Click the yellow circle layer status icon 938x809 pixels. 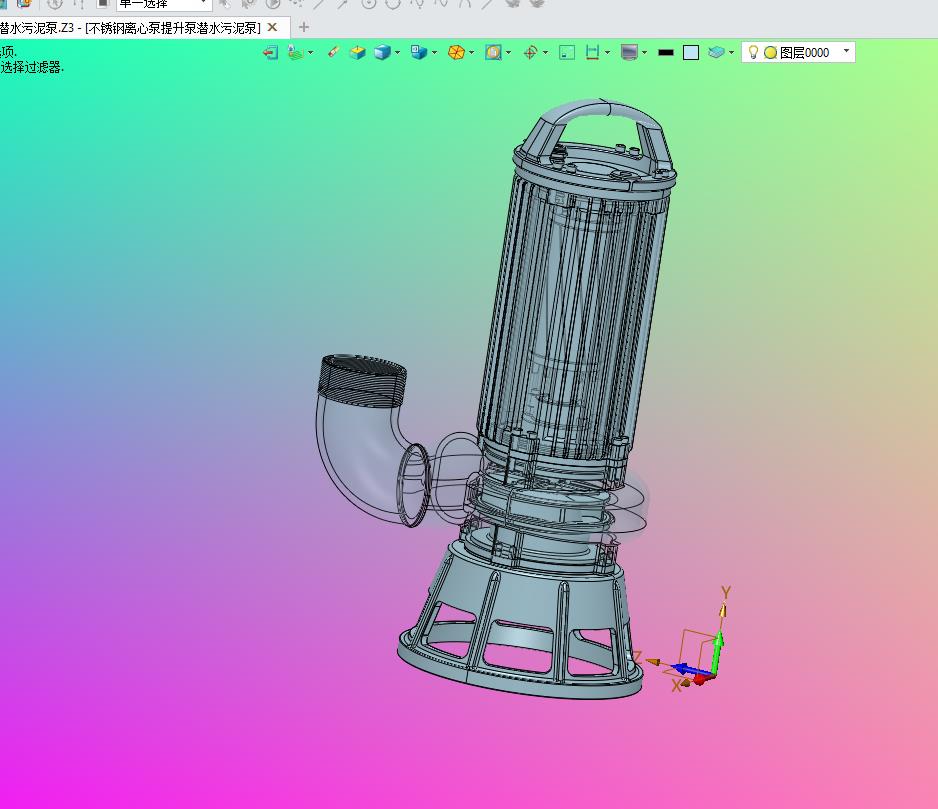pos(770,53)
